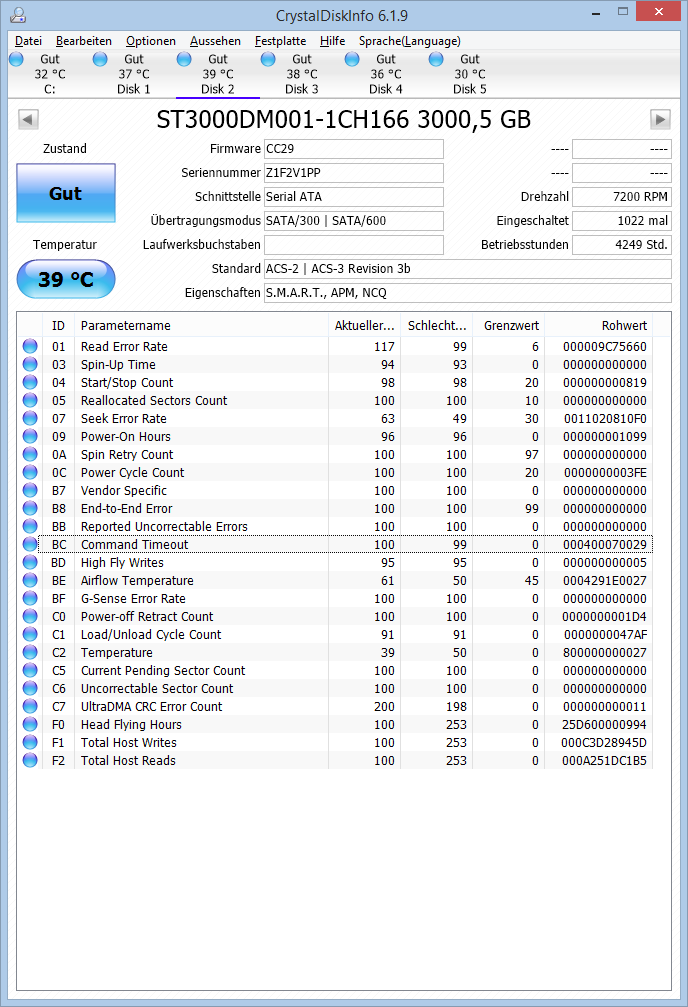Select the Total Host Writes row text

click(128, 742)
